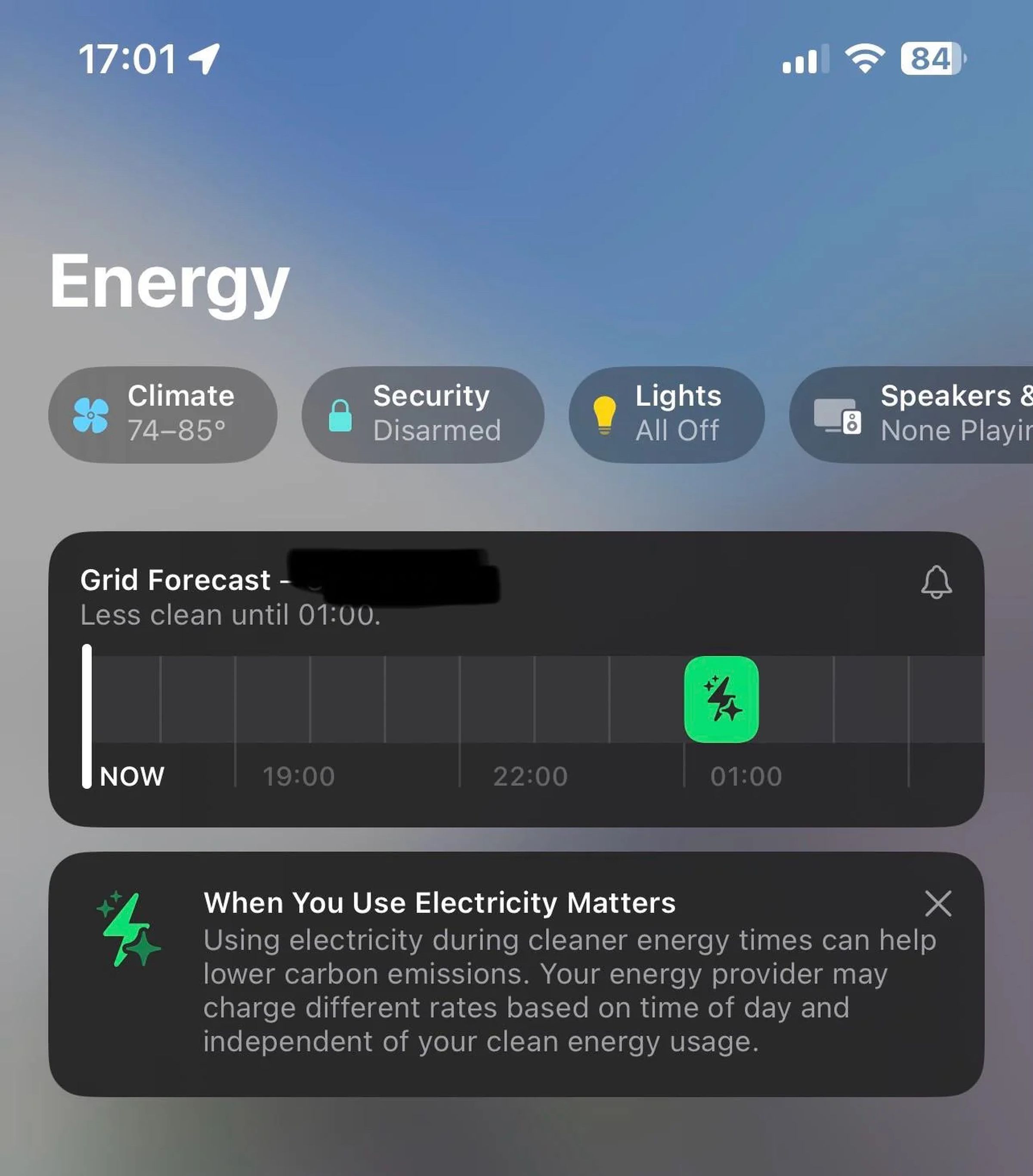Tap the 22:00 grid forecast time marker
Screen dimensions: 1033x1176
530,775
